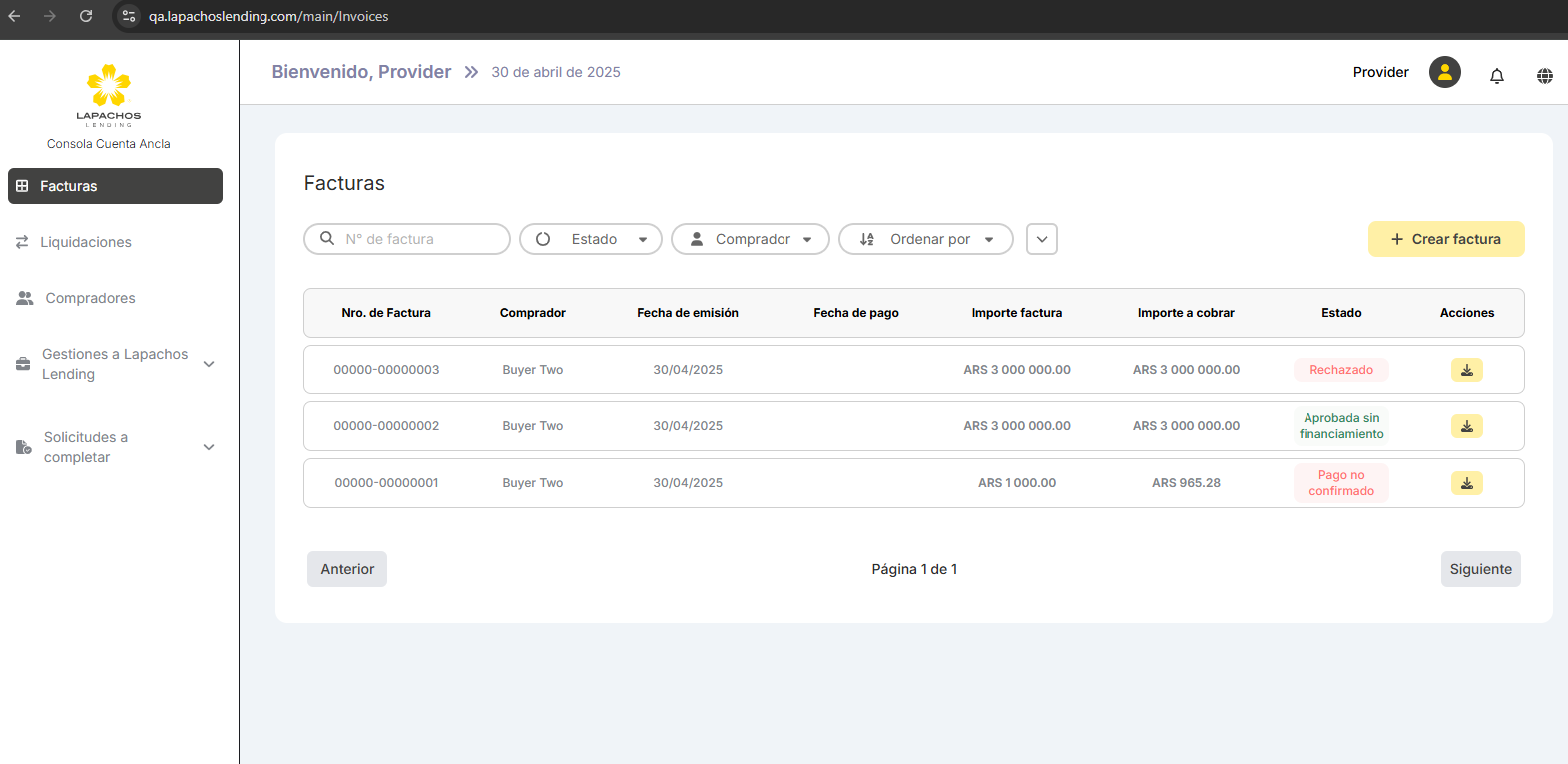The height and width of the screenshot is (764, 1568).
Task: Download invoice 00000-00000003
Action: pos(1466,370)
